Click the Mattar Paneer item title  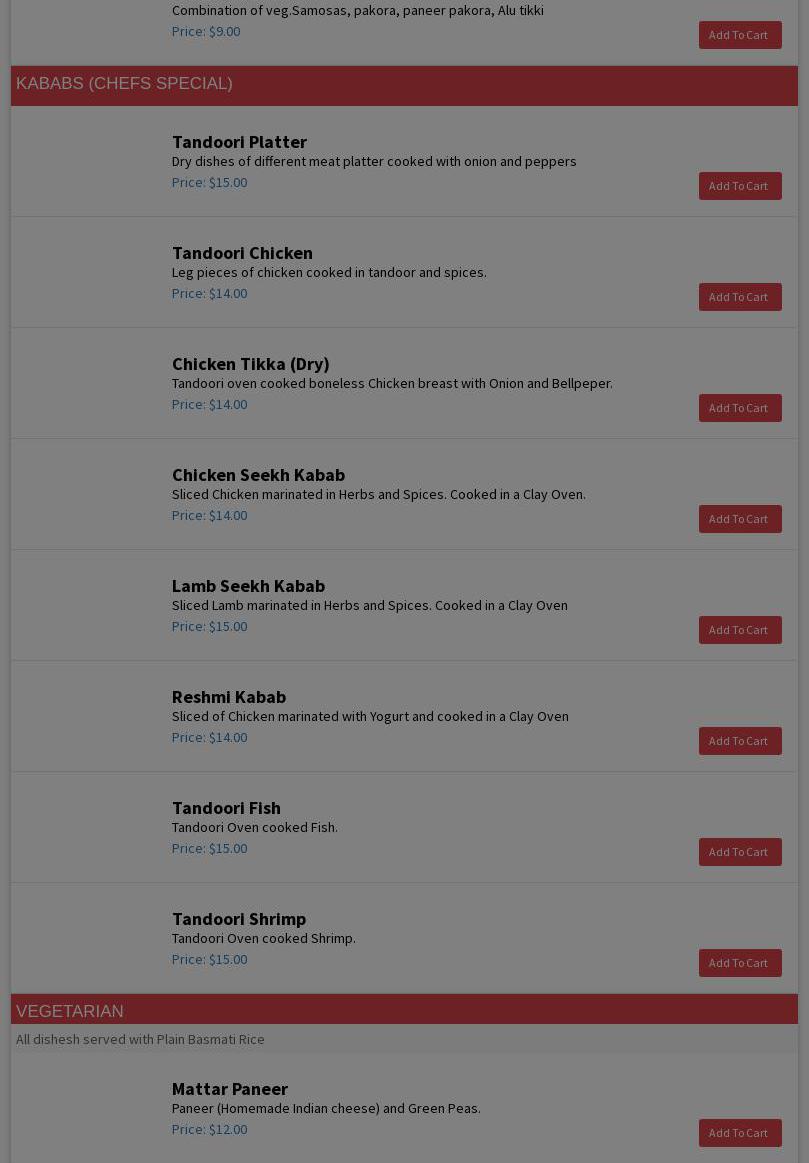(x=230, y=1089)
